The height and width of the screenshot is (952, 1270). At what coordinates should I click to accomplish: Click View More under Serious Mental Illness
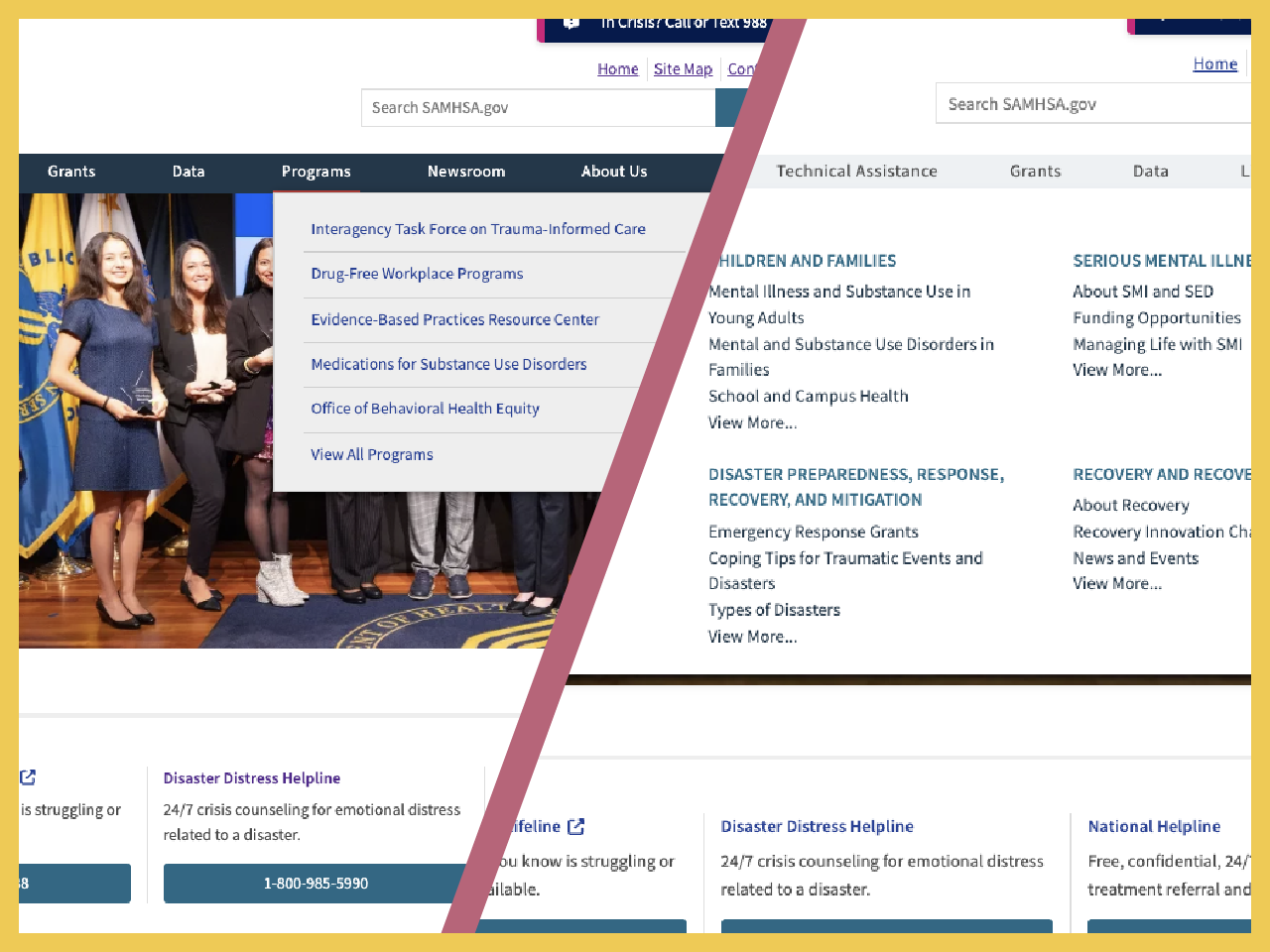click(1117, 370)
